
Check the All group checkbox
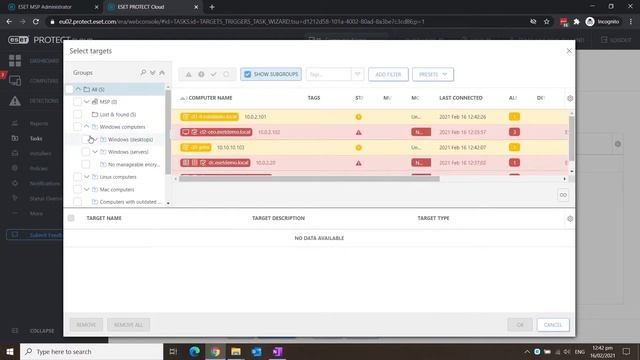69,89
